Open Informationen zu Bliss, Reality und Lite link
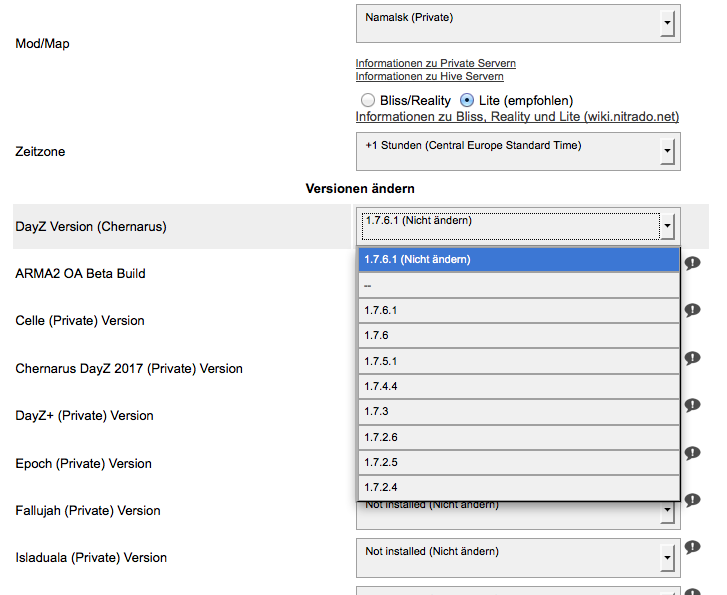 517,116
